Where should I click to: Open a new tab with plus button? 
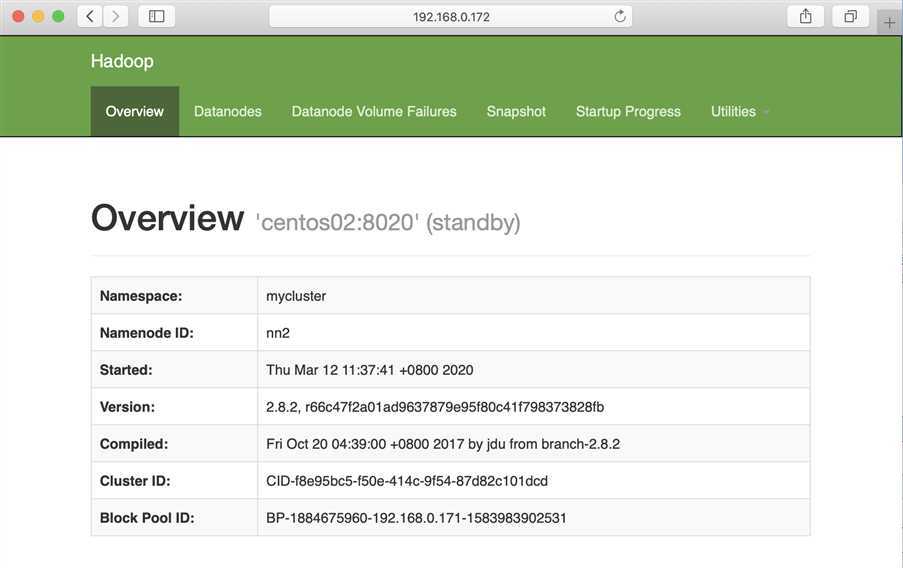click(x=889, y=22)
